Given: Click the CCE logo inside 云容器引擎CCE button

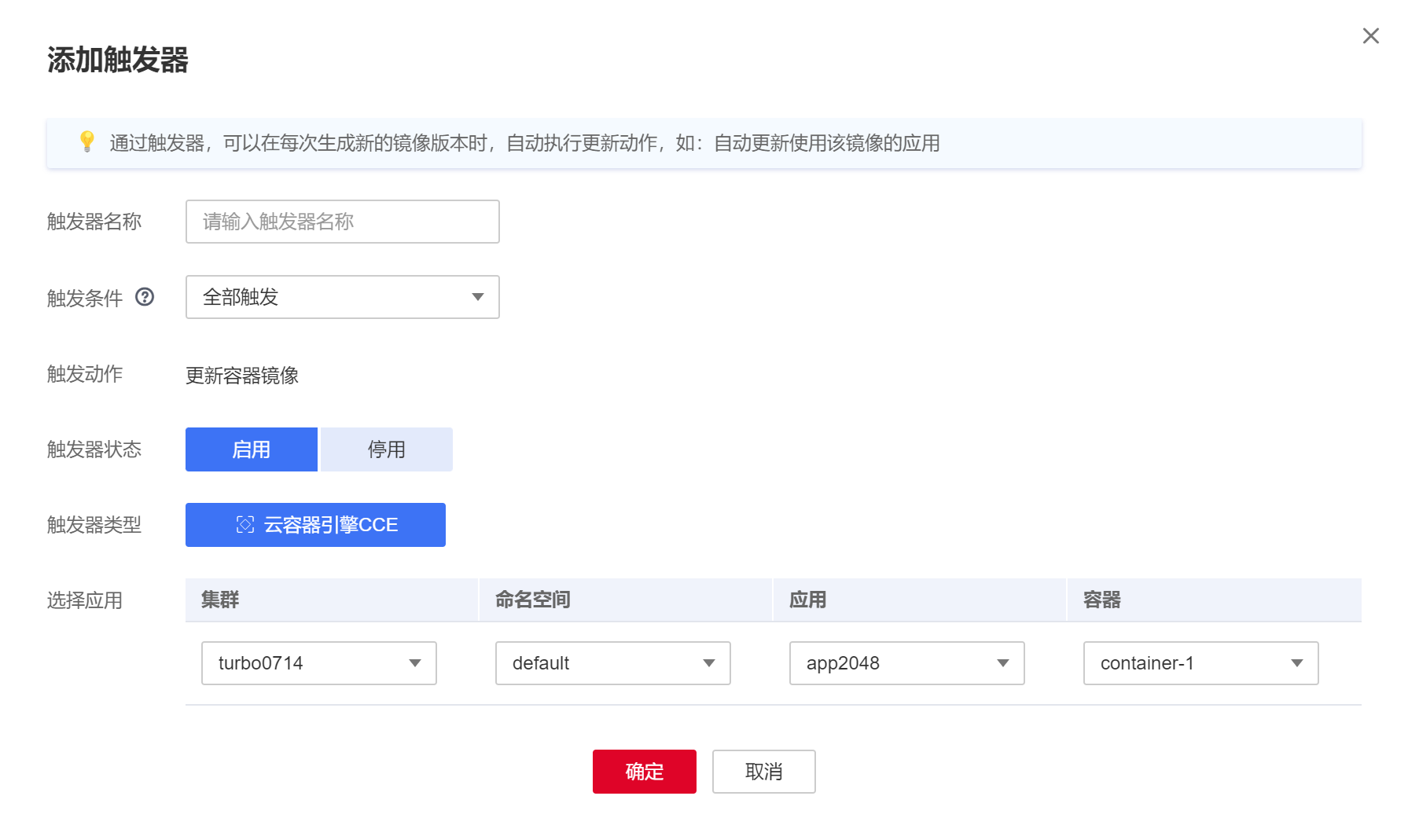Looking at the screenshot, I should click(x=246, y=524).
